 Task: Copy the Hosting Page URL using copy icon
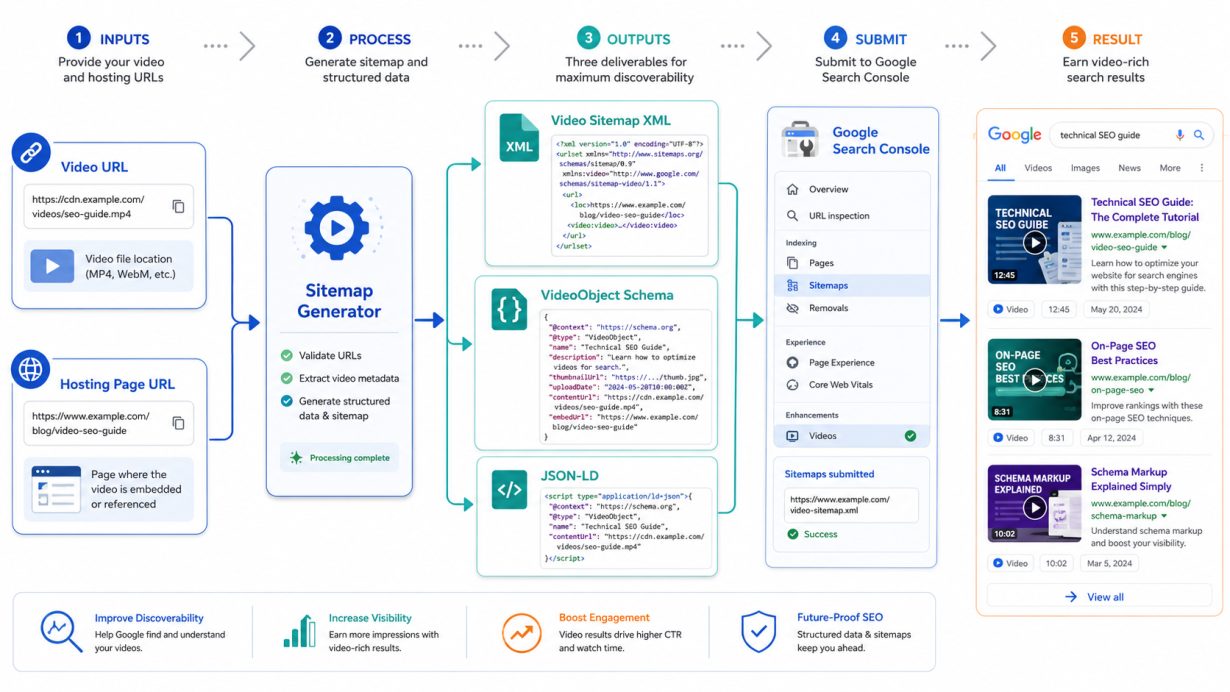pyautogui.click(x=178, y=423)
